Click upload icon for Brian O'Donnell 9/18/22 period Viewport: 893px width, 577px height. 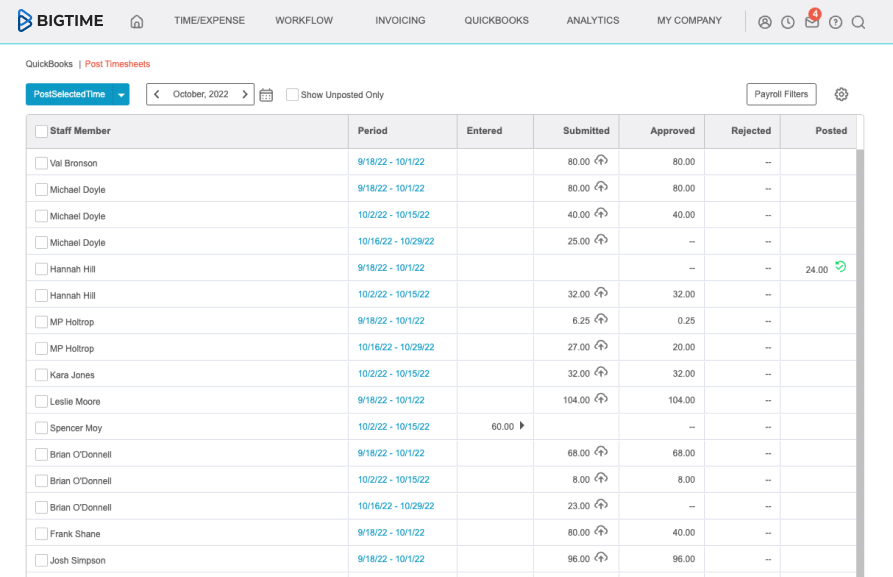(601, 452)
